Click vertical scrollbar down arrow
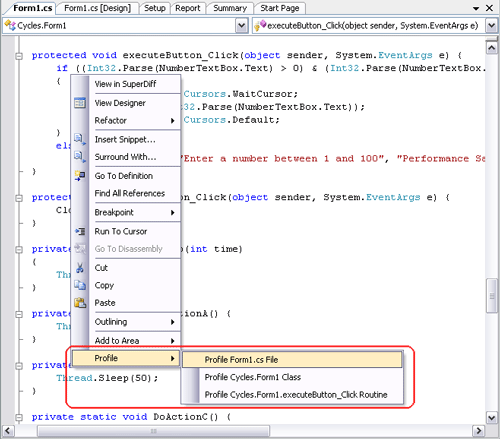Image resolution: width=500 pixels, height=439 pixels. point(492,417)
